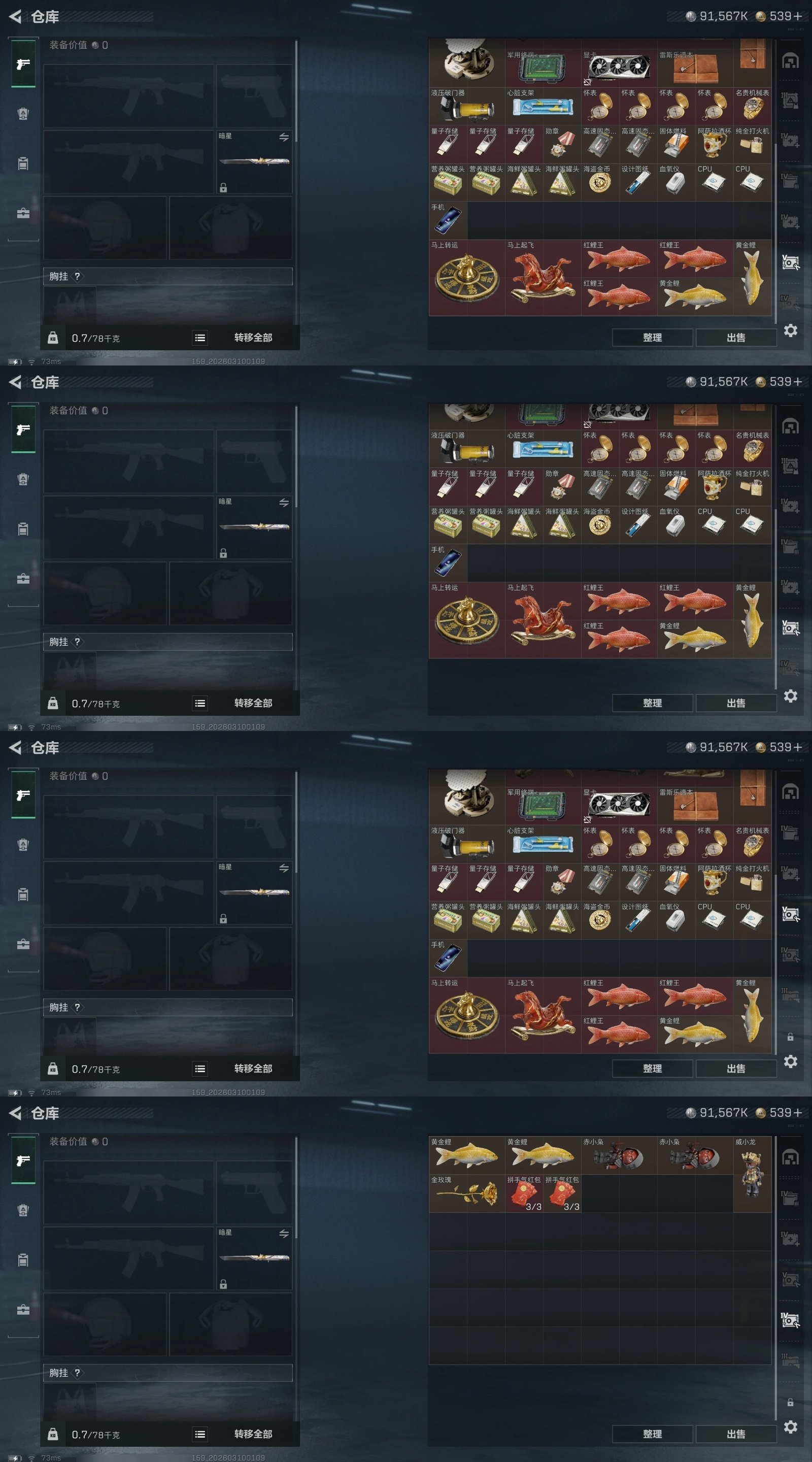Viewport: 812px width, 1462px height.
Task: Switch to the weapon tab in top panel
Action: 23,63
